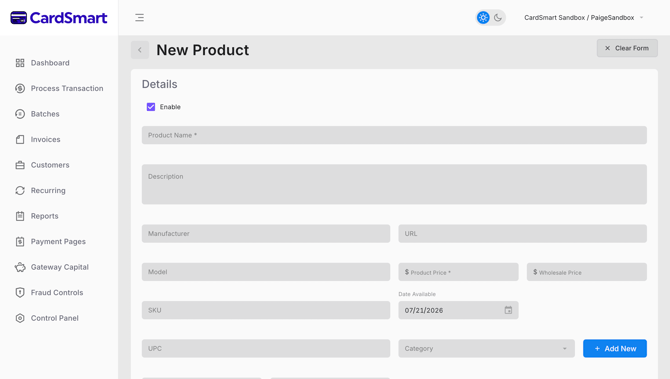Click the Control Panel gear icon
Viewport: 670px width, 379px height.
(20, 318)
